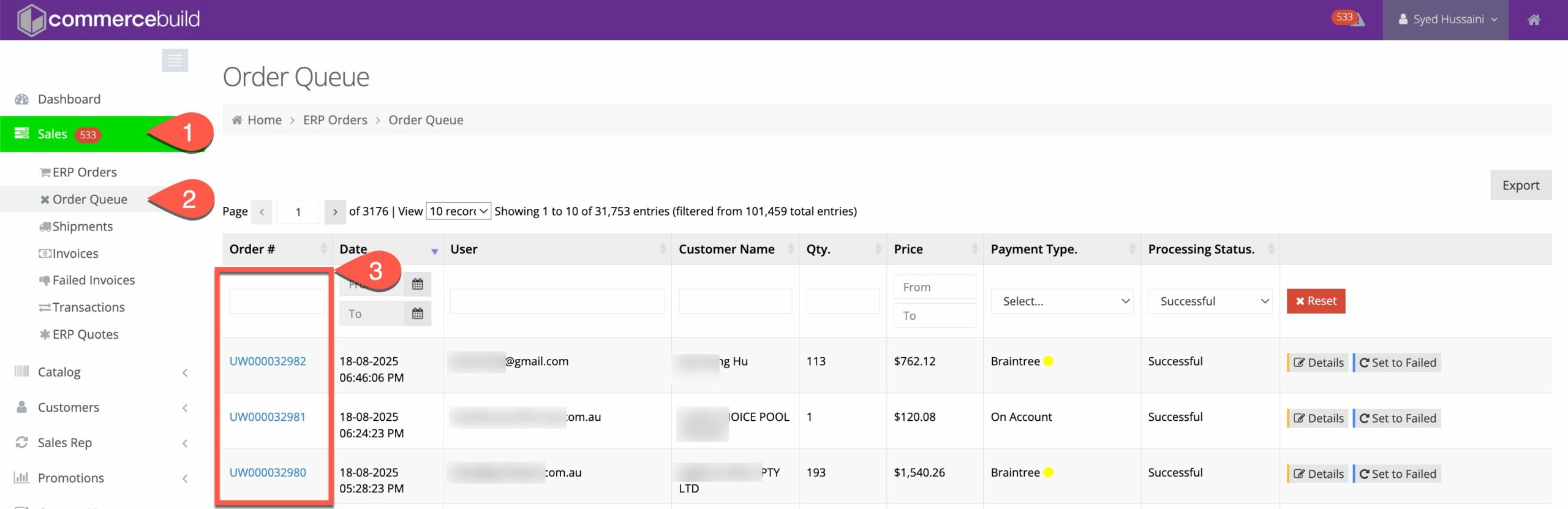Image resolution: width=1568 pixels, height=509 pixels.
Task: Click the commercebuild logo
Action: coord(108,20)
